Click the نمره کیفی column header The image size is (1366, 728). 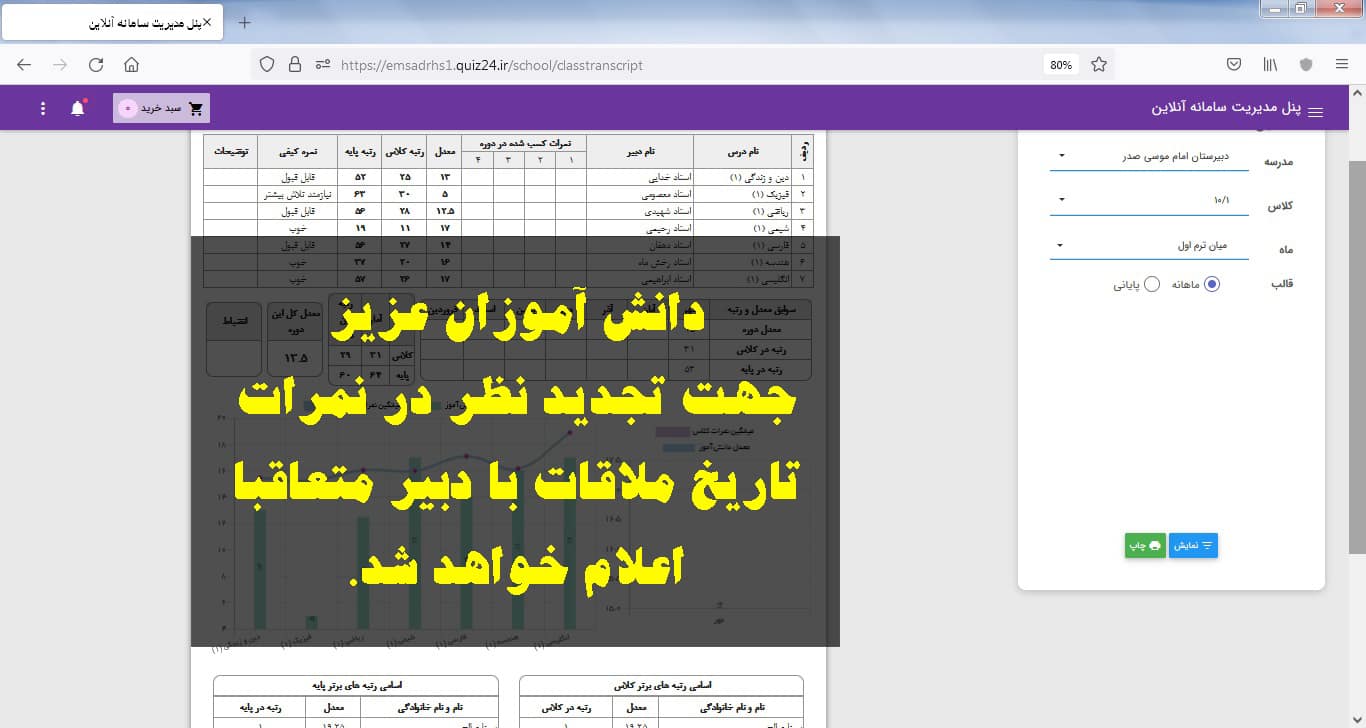(297, 152)
